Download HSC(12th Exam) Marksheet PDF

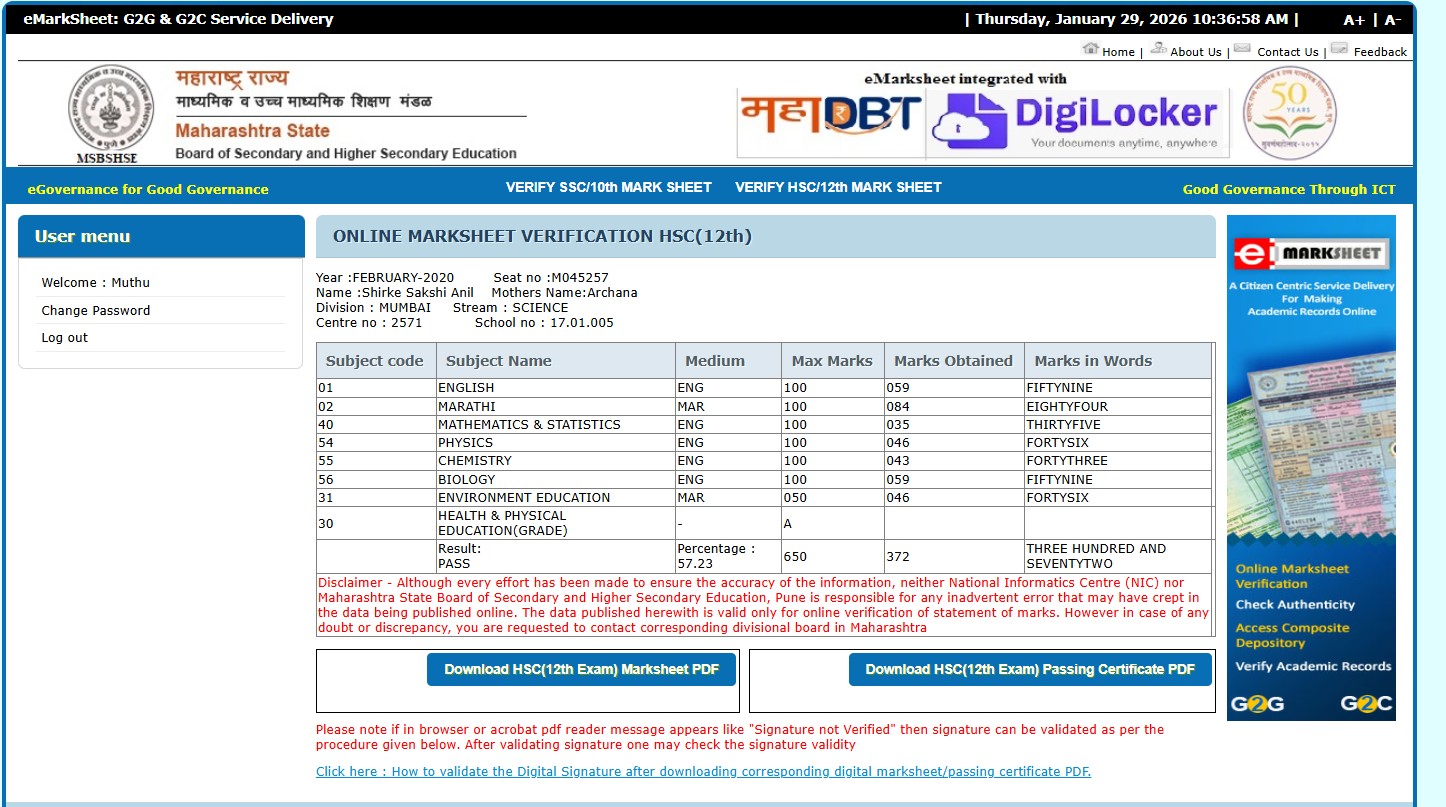tap(581, 669)
